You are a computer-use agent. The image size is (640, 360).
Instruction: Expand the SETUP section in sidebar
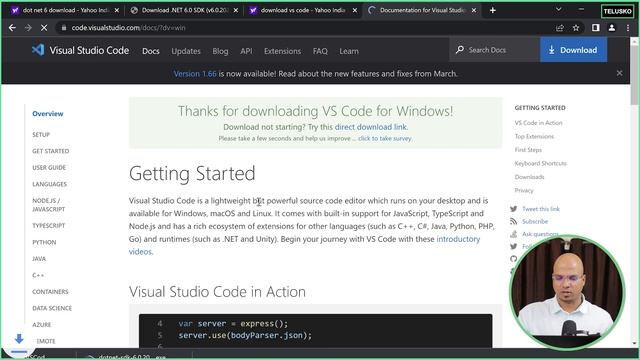click(x=41, y=134)
